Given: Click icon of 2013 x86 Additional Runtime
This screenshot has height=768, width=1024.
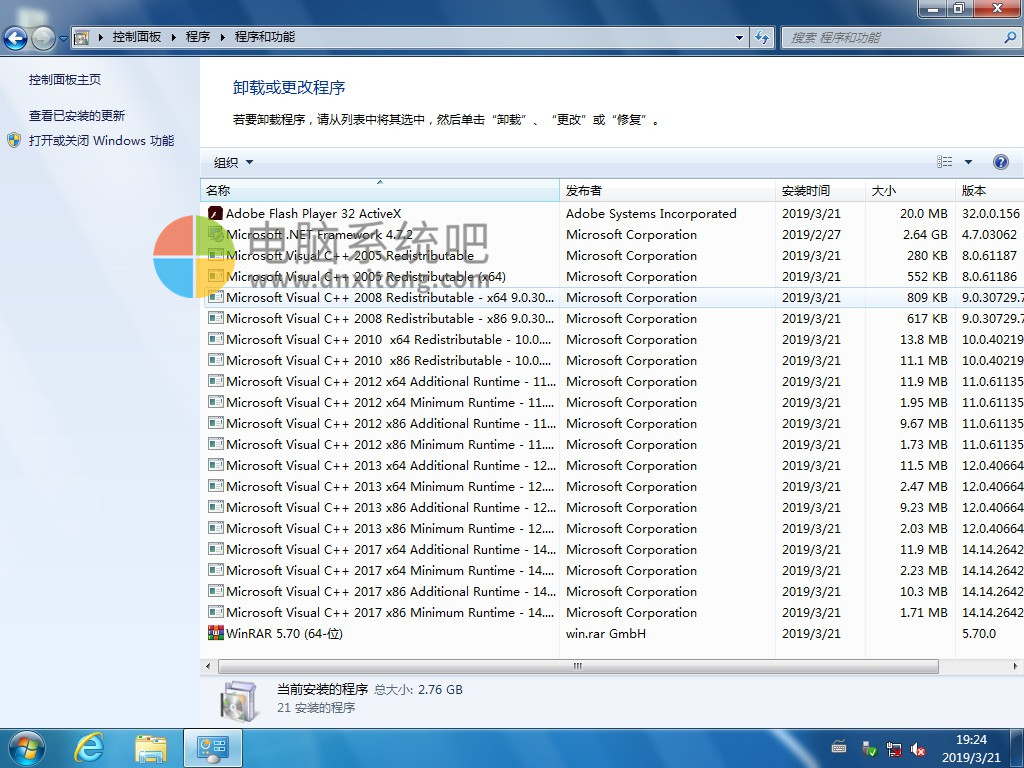Looking at the screenshot, I should (x=215, y=506).
